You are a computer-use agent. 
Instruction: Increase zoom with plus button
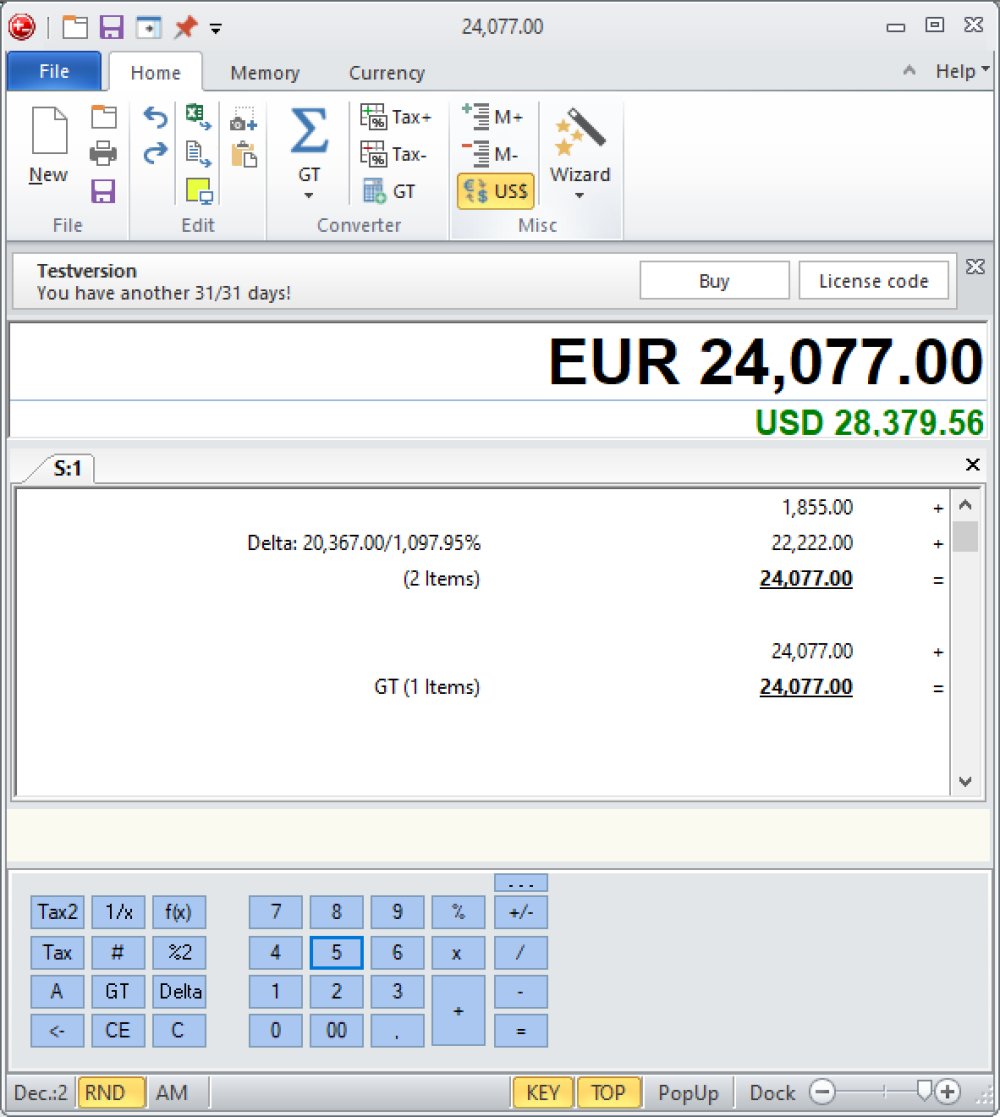(x=948, y=1091)
